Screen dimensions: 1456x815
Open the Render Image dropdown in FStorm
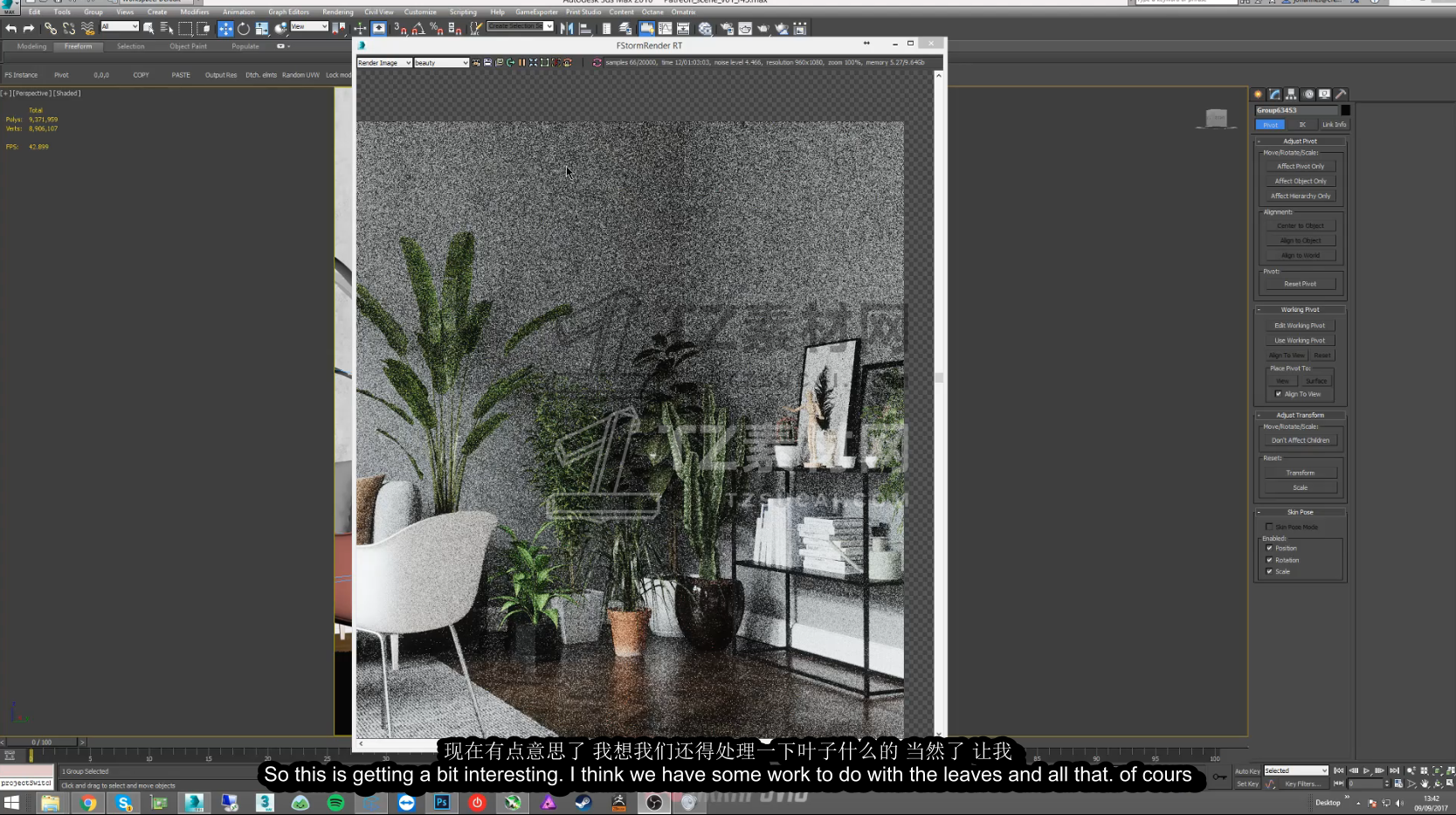click(383, 63)
